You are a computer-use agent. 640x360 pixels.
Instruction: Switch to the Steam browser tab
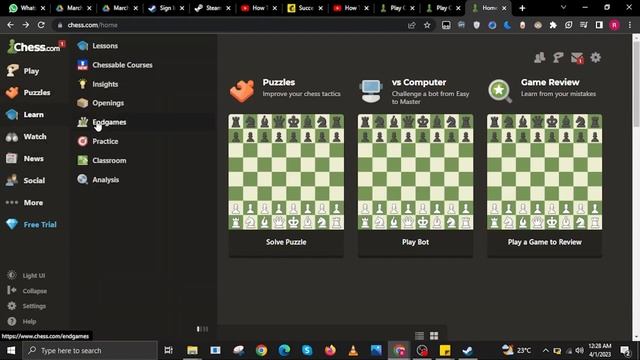213,8
